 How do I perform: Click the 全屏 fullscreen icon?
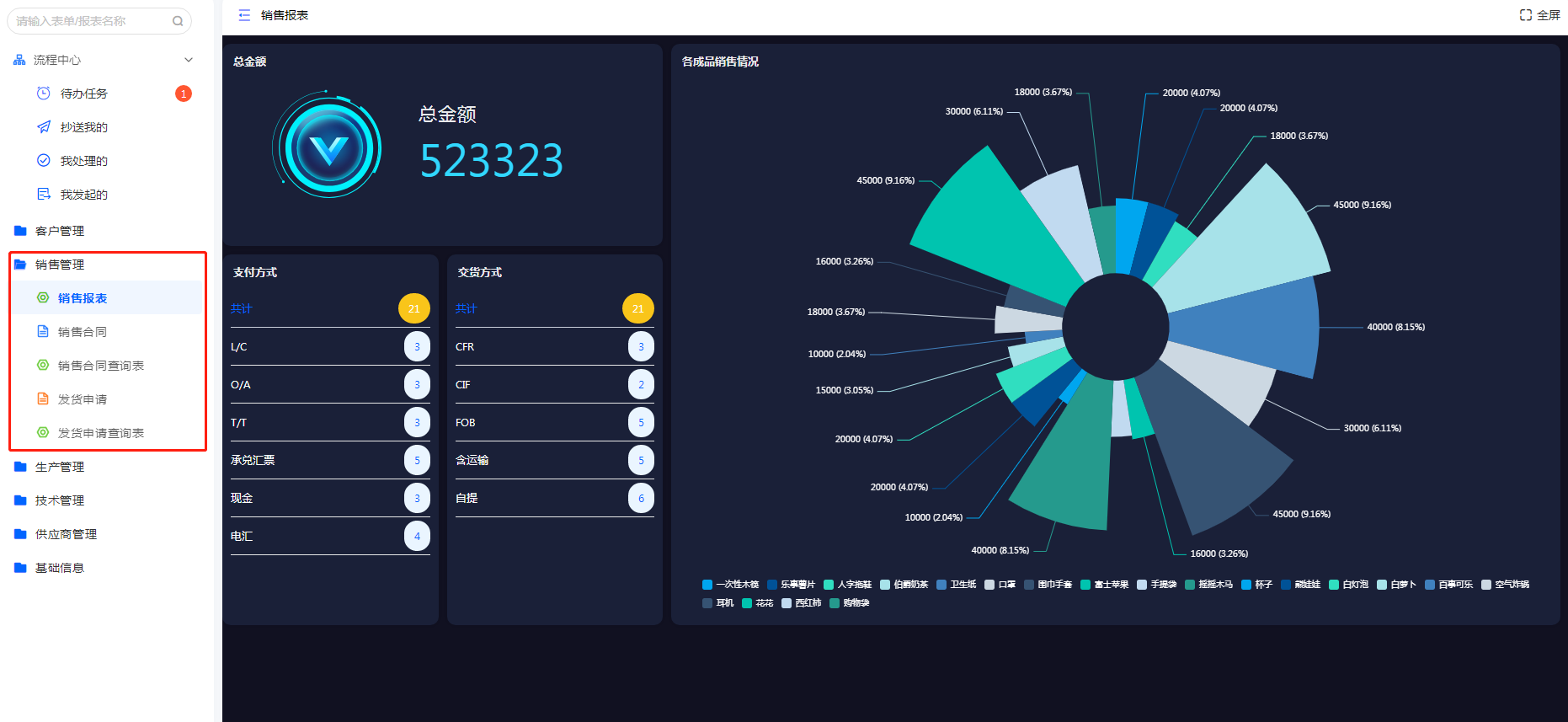[1525, 15]
